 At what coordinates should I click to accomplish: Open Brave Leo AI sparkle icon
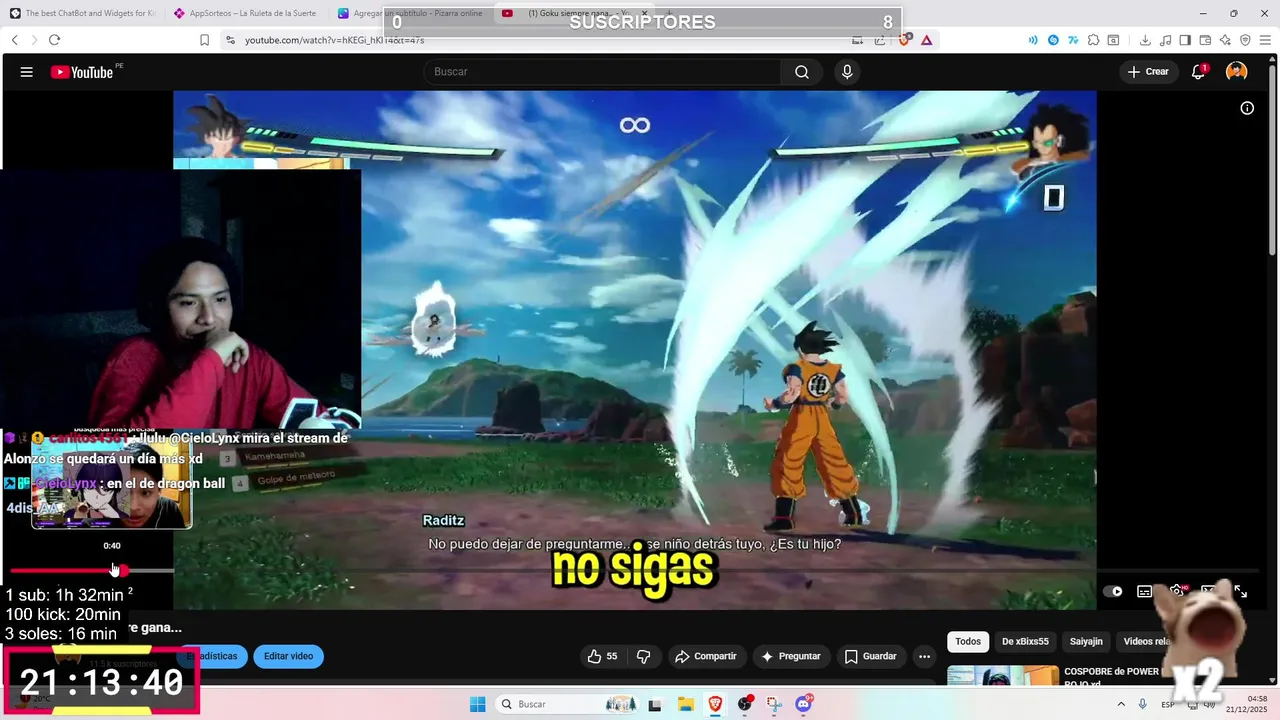tap(1225, 40)
